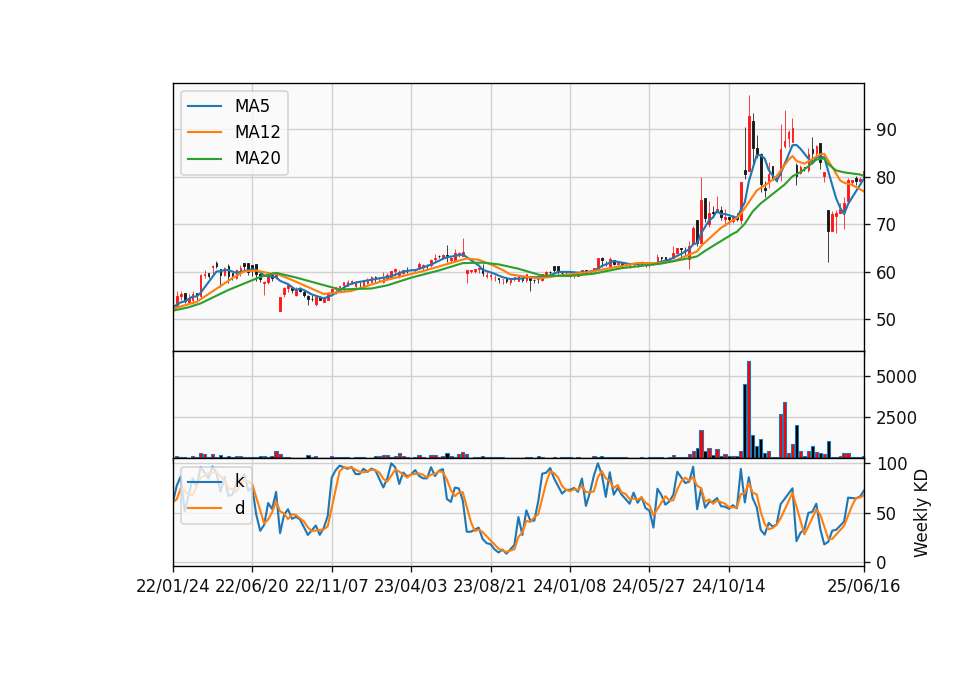The width and height of the screenshot is (960, 690).
Task: Click the 22/11/07 date axis label
Action: 332,586
